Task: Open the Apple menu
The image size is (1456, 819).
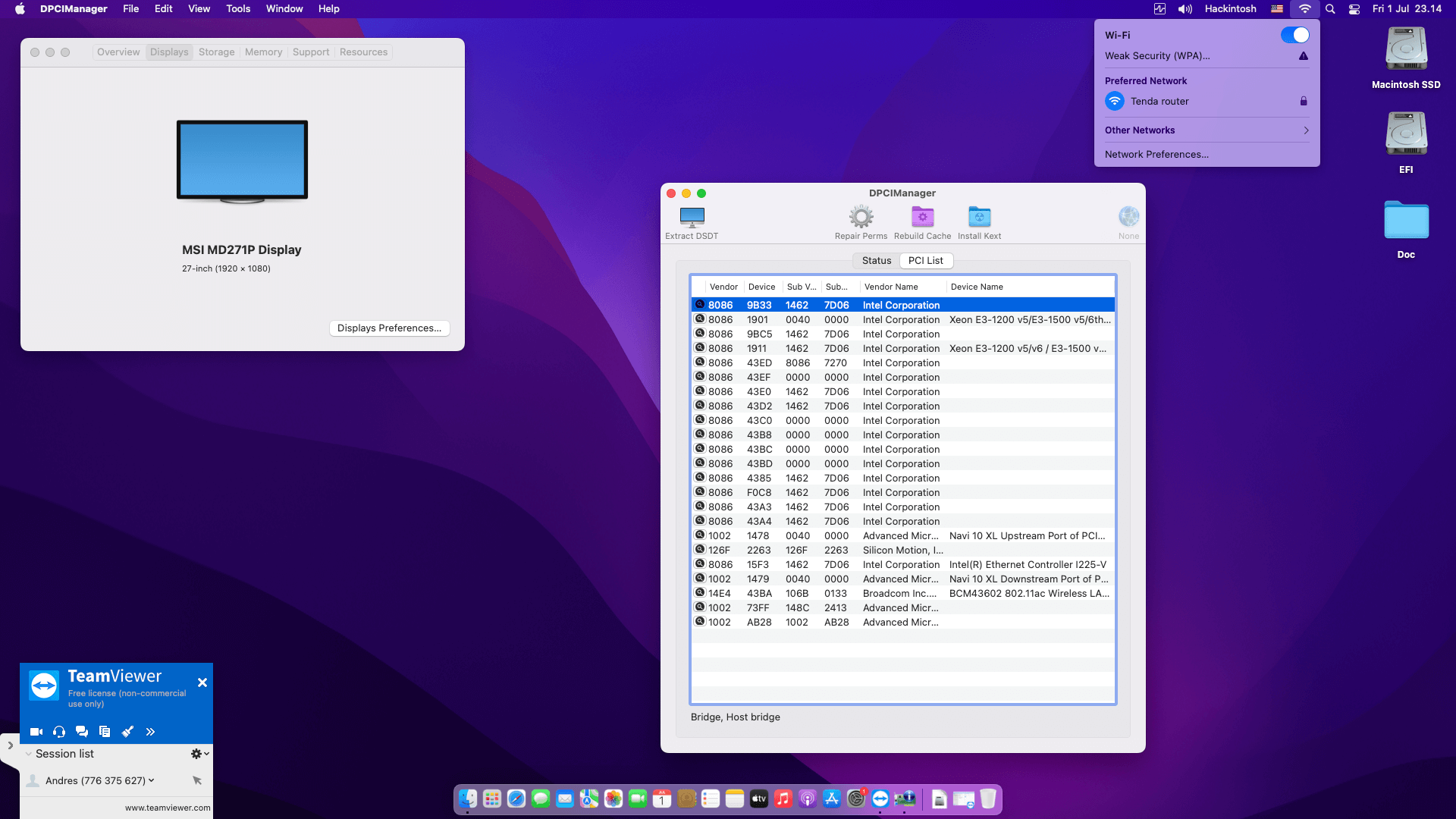Action: [x=20, y=9]
